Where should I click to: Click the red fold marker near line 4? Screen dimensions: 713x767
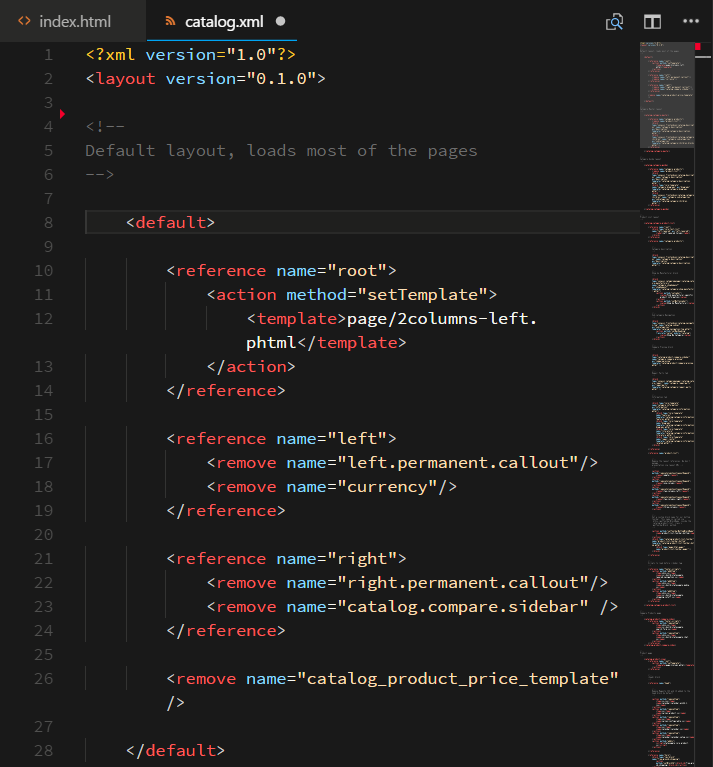pyautogui.click(x=62, y=114)
